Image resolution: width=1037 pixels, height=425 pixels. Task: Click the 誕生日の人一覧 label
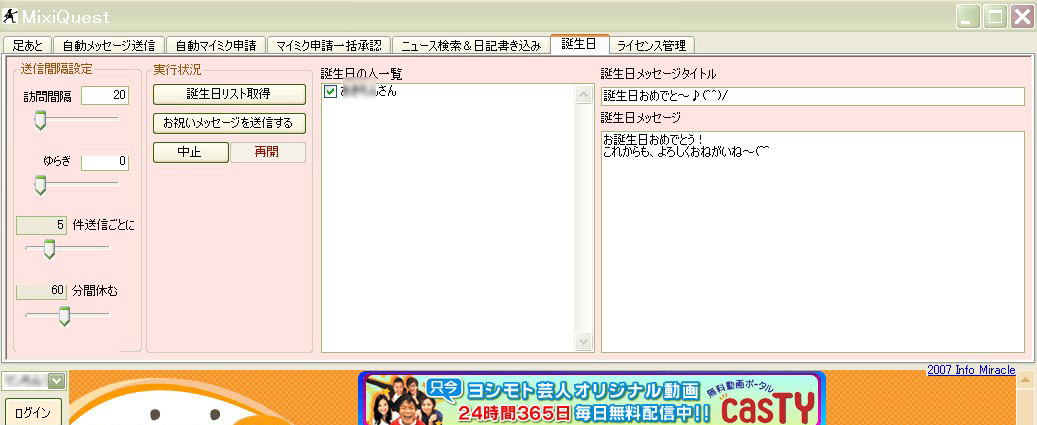tap(361, 73)
